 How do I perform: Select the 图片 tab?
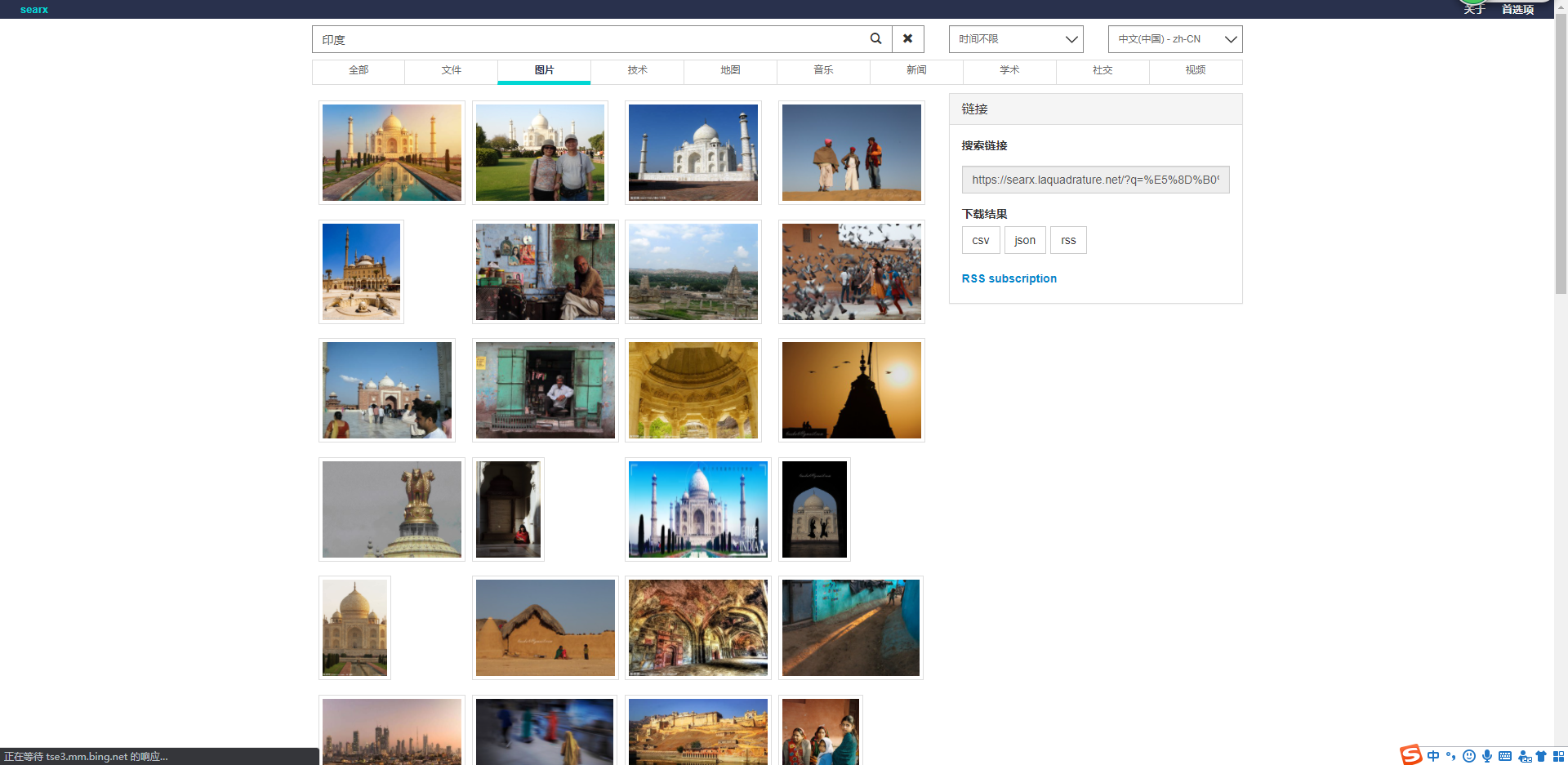(x=545, y=71)
